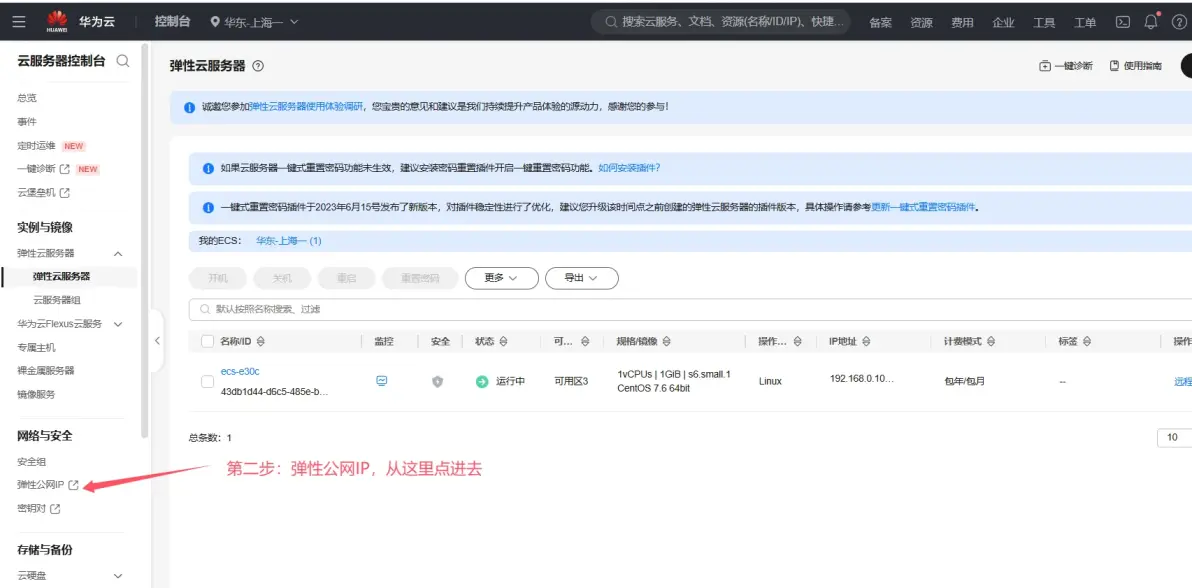Viewport: 1192px width, 588px height.
Task: Open the notifications bell
Action: 1151,22
